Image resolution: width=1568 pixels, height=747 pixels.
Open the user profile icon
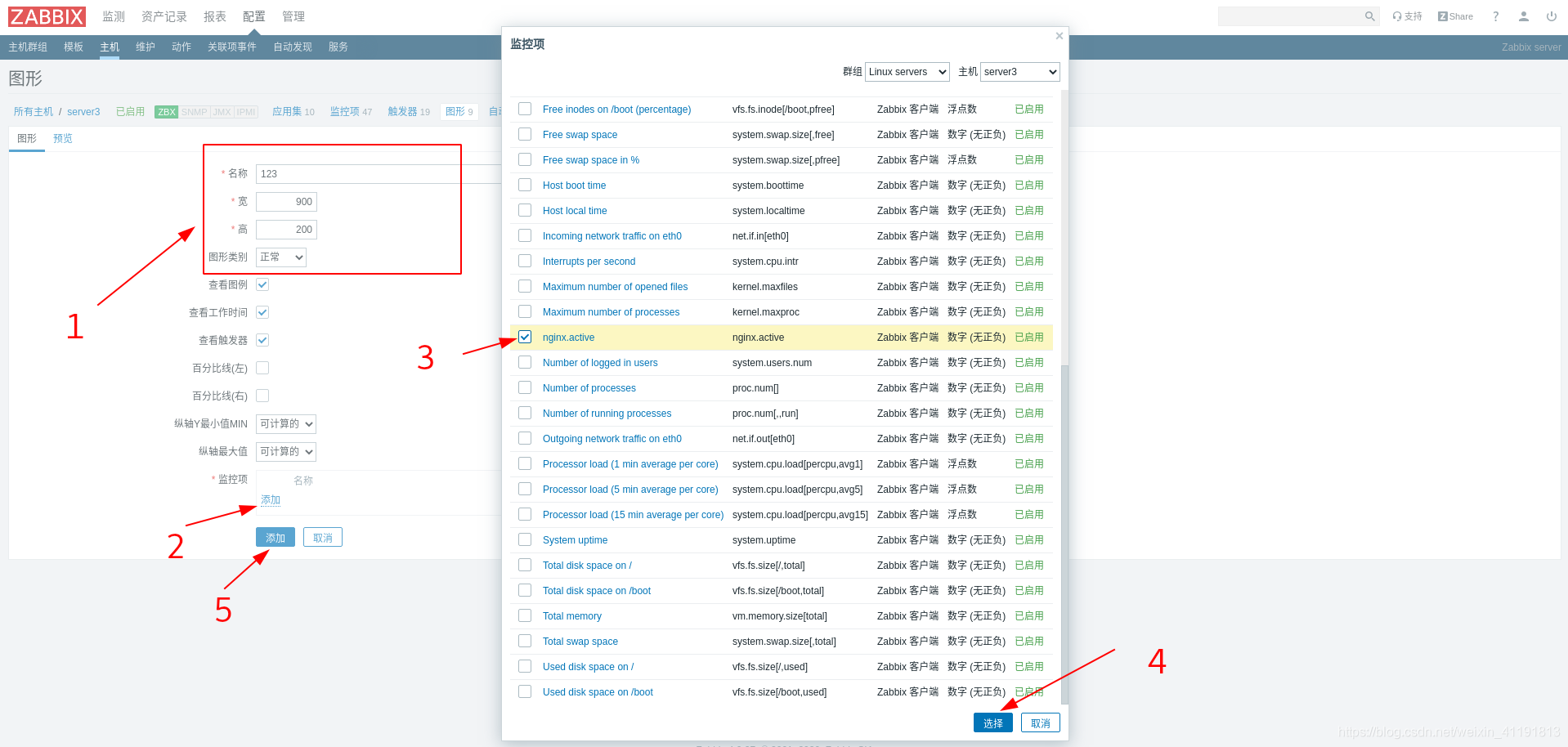1524,16
